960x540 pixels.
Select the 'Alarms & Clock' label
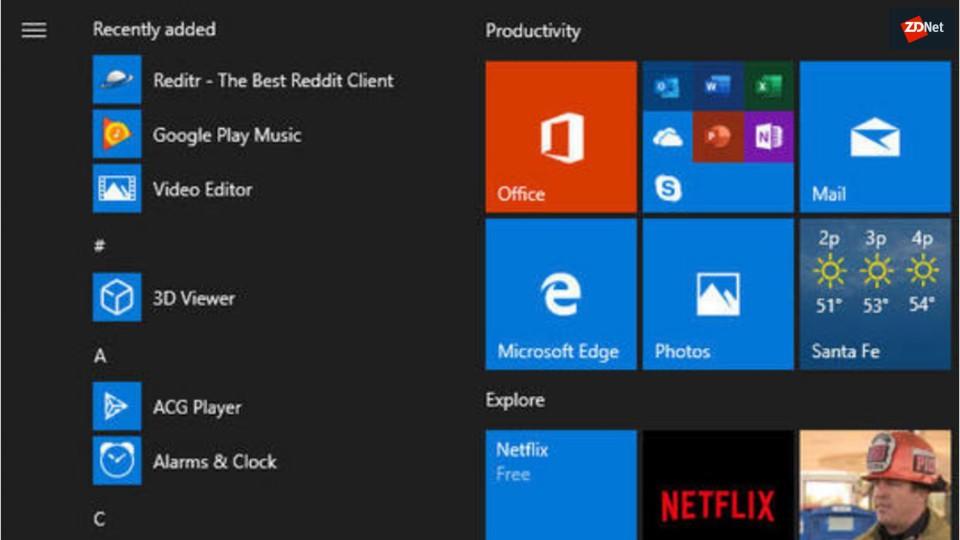pyautogui.click(x=215, y=462)
